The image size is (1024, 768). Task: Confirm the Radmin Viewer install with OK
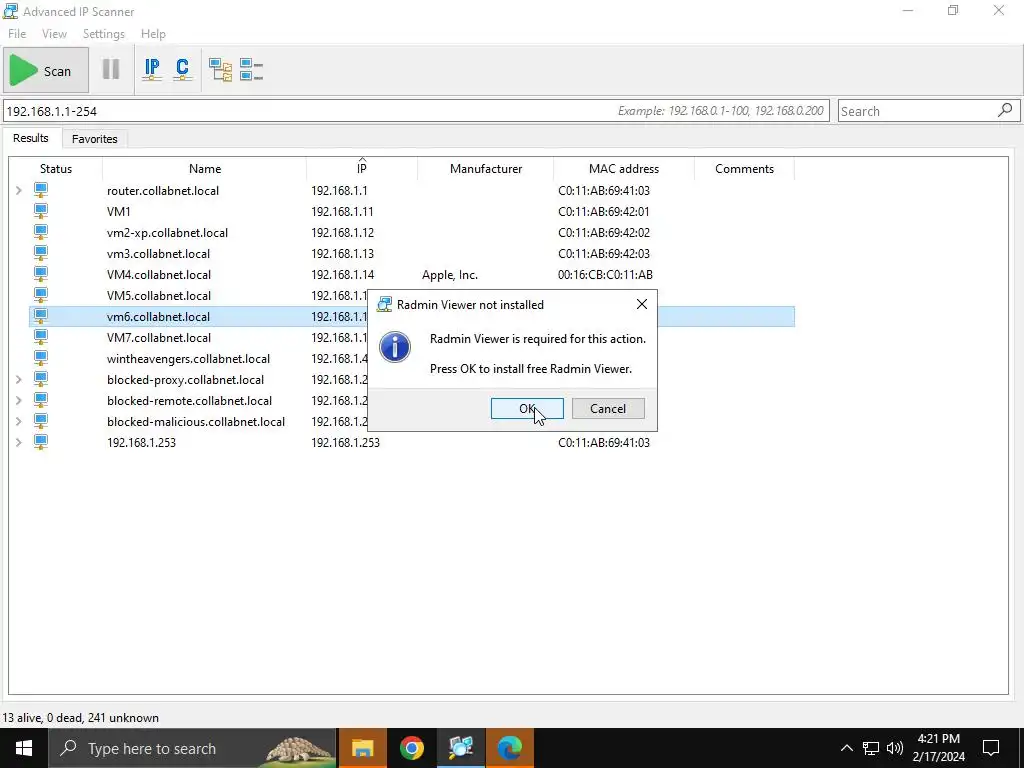527,409
